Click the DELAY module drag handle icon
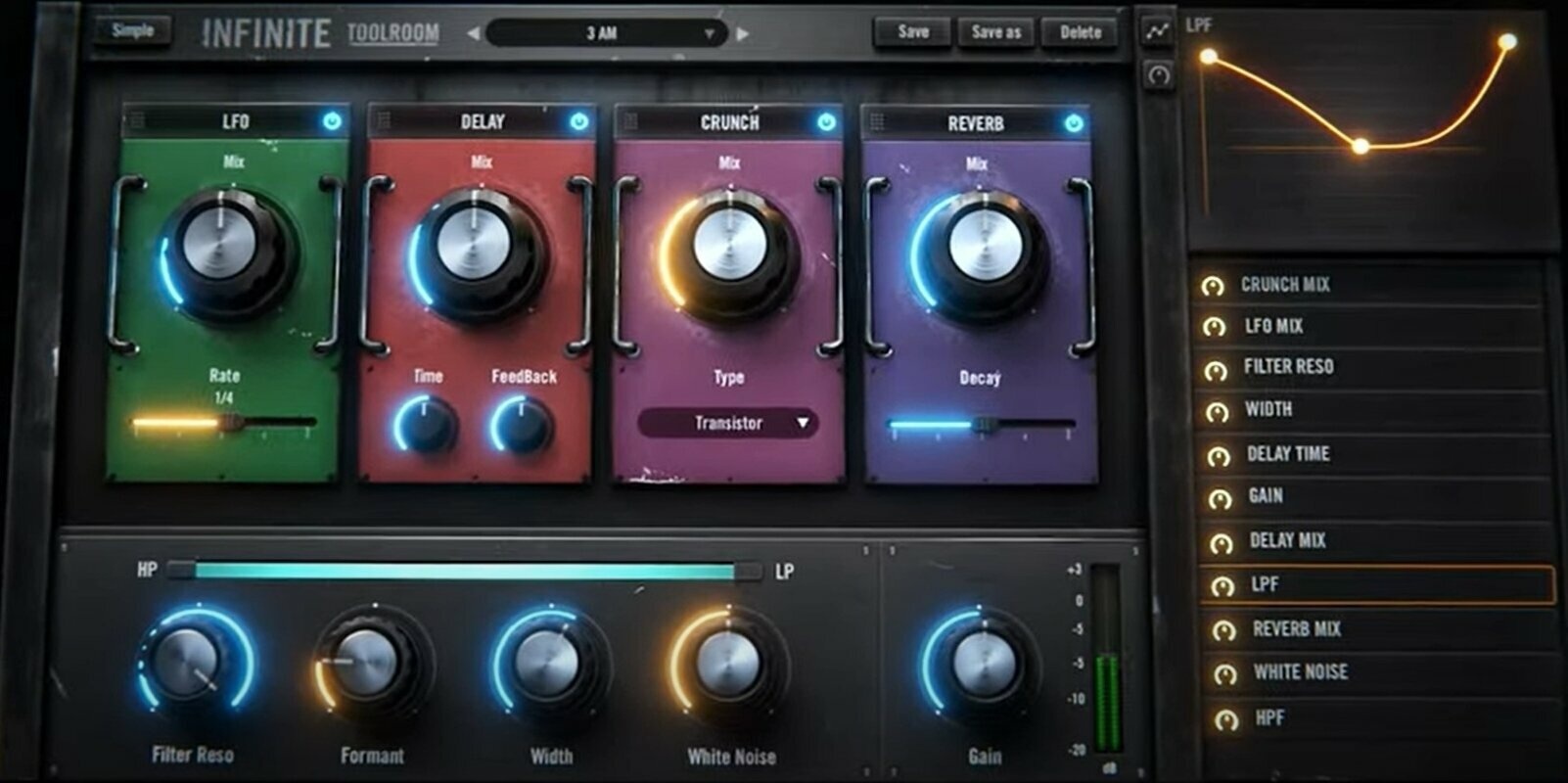This screenshot has width=1568, height=783. 384,120
